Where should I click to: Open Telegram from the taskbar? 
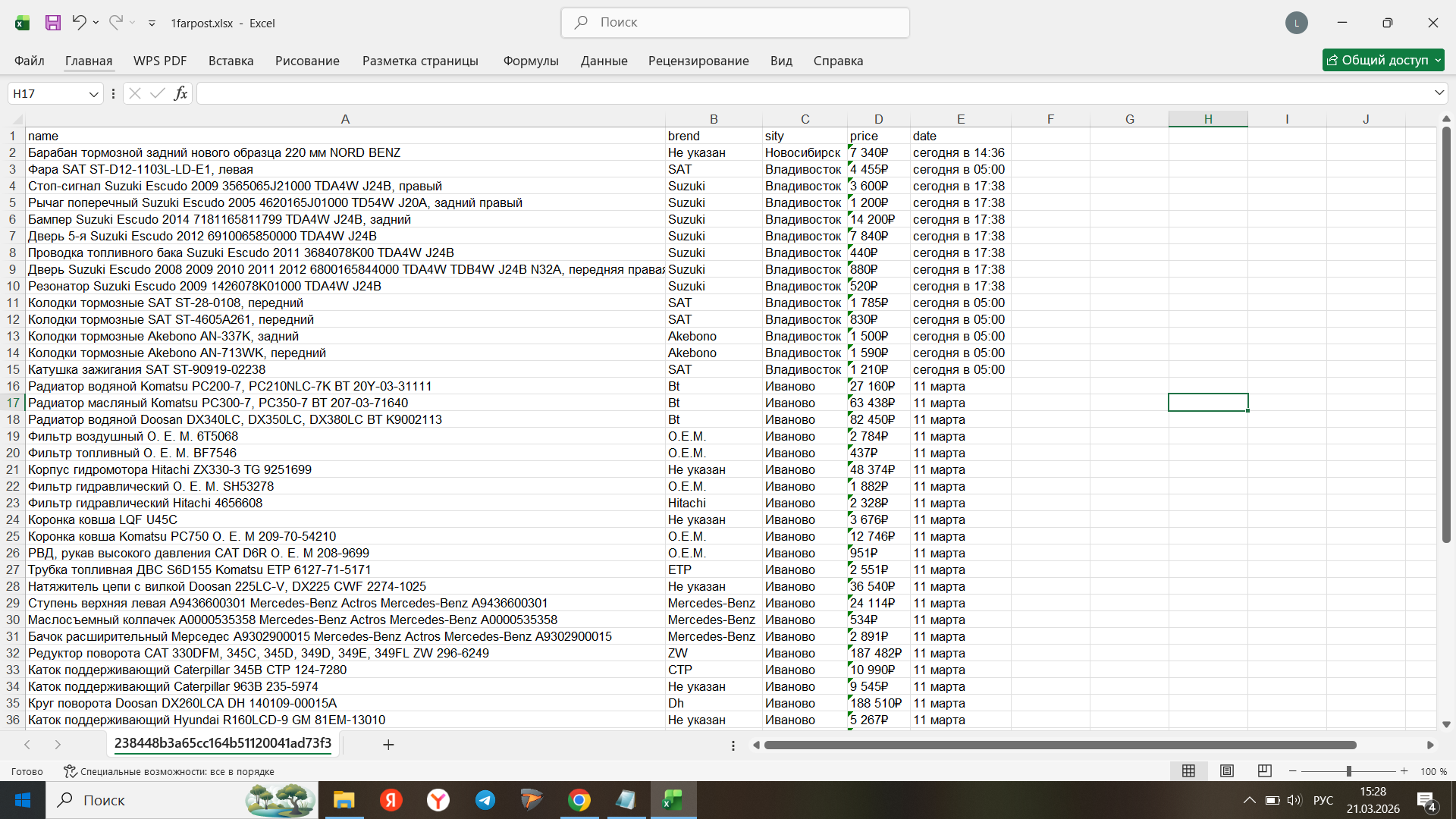485,800
